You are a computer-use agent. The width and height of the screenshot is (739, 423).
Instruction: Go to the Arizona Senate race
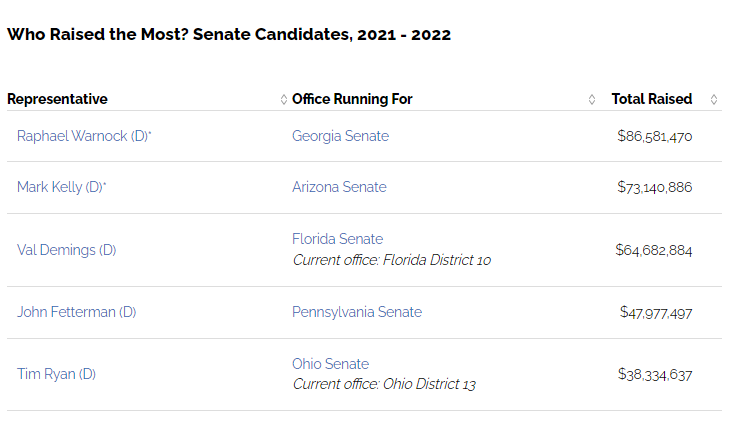(x=339, y=187)
